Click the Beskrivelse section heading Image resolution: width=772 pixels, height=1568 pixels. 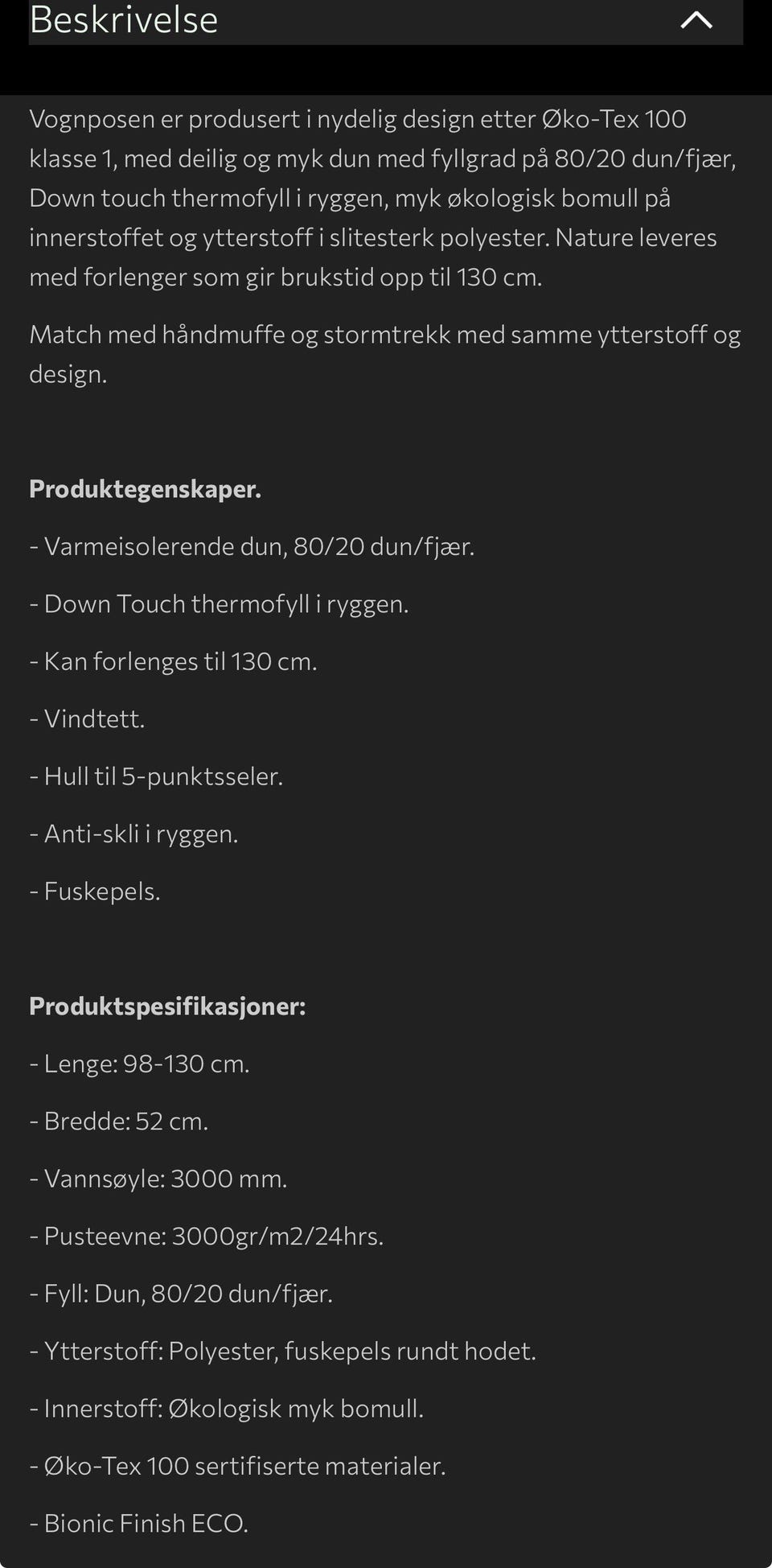pos(124,20)
